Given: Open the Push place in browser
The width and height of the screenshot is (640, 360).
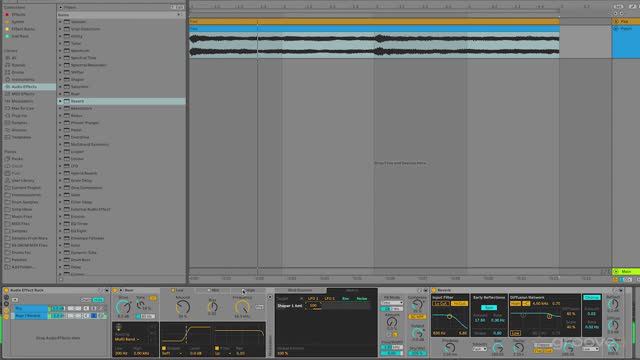Looking at the screenshot, I should [x=16, y=173].
